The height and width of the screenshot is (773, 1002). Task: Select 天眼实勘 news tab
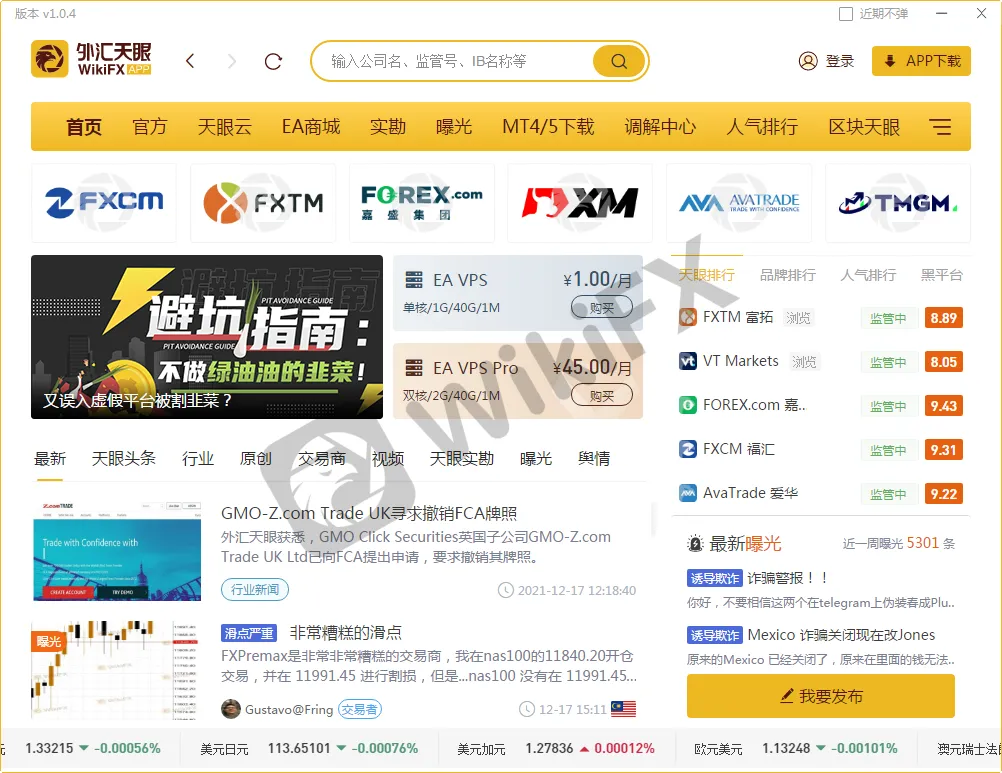coord(461,458)
